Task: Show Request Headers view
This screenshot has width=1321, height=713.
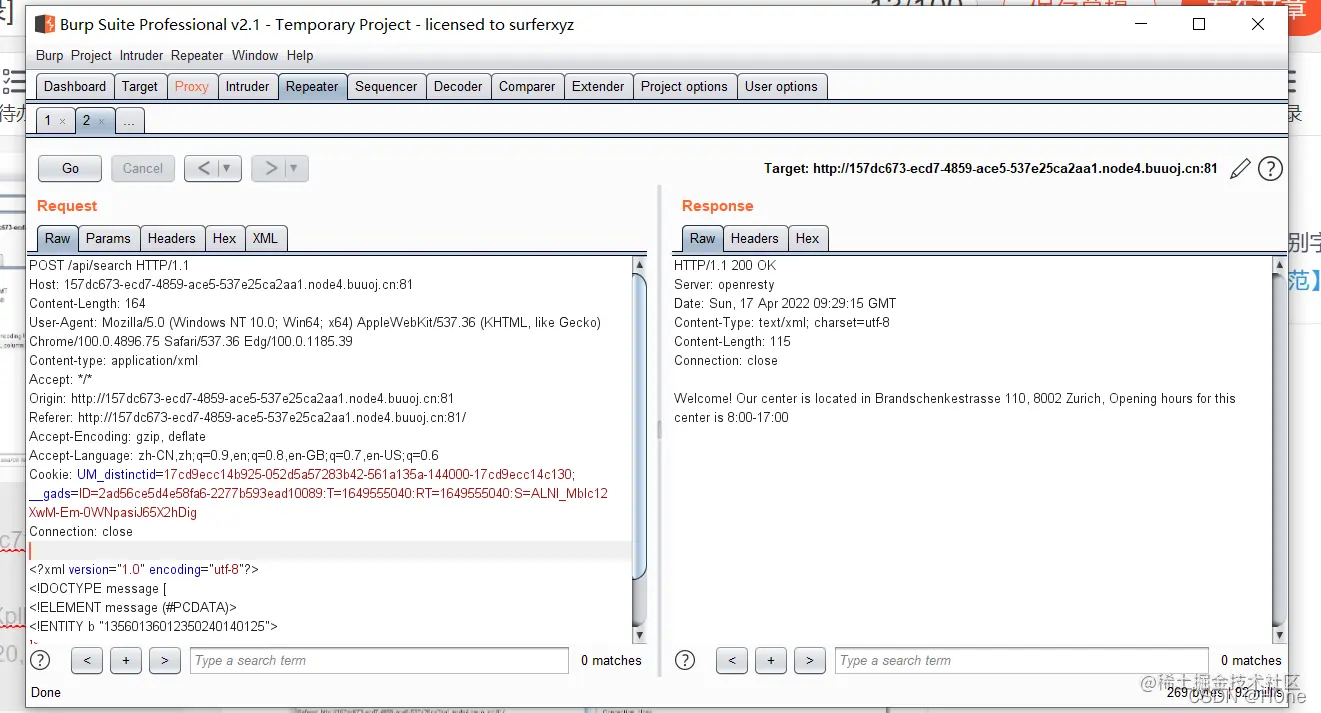Action: coord(172,238)
